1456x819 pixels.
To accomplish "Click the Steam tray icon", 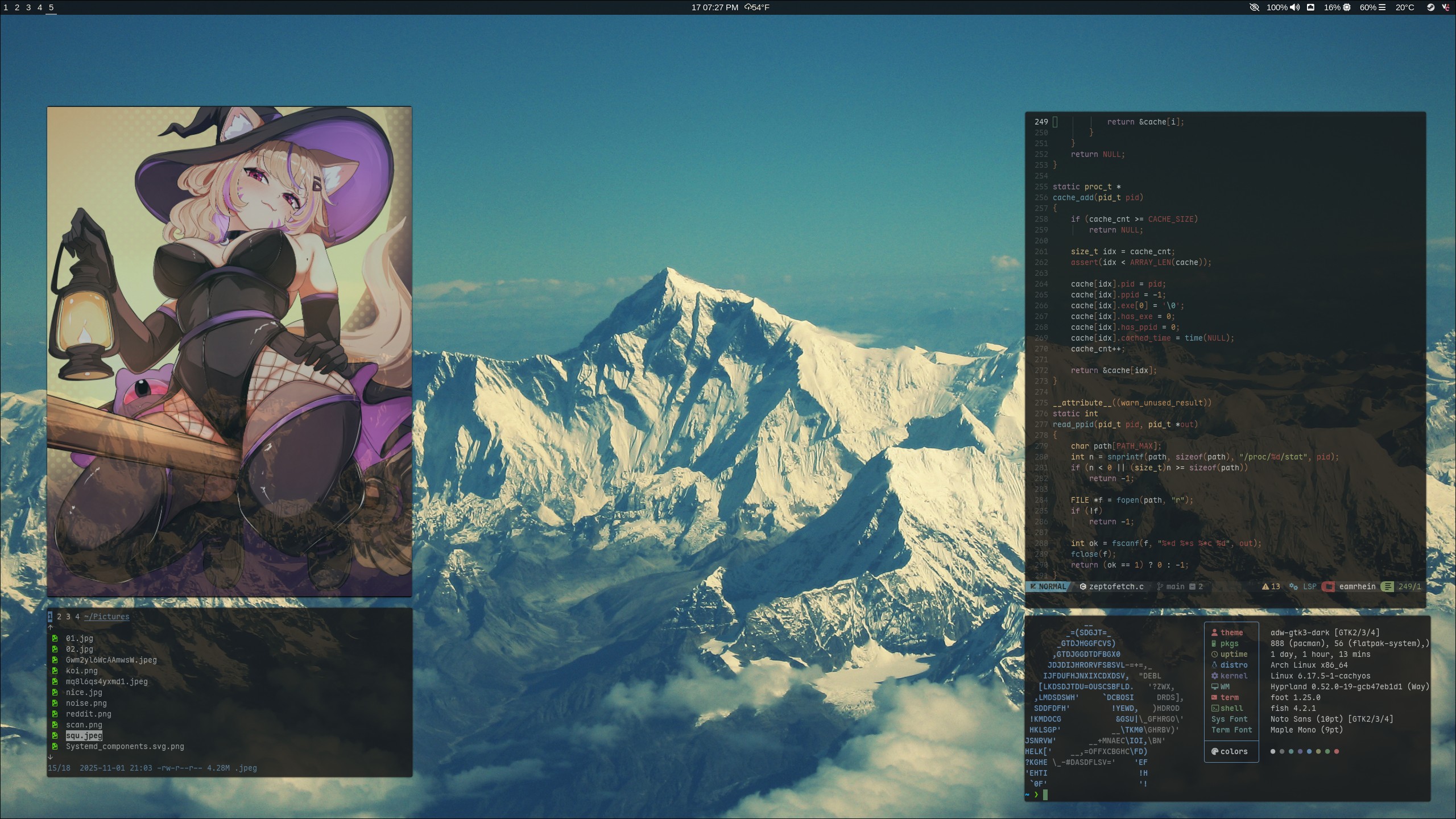I will pyautogui.click(x=1430, y=7).
